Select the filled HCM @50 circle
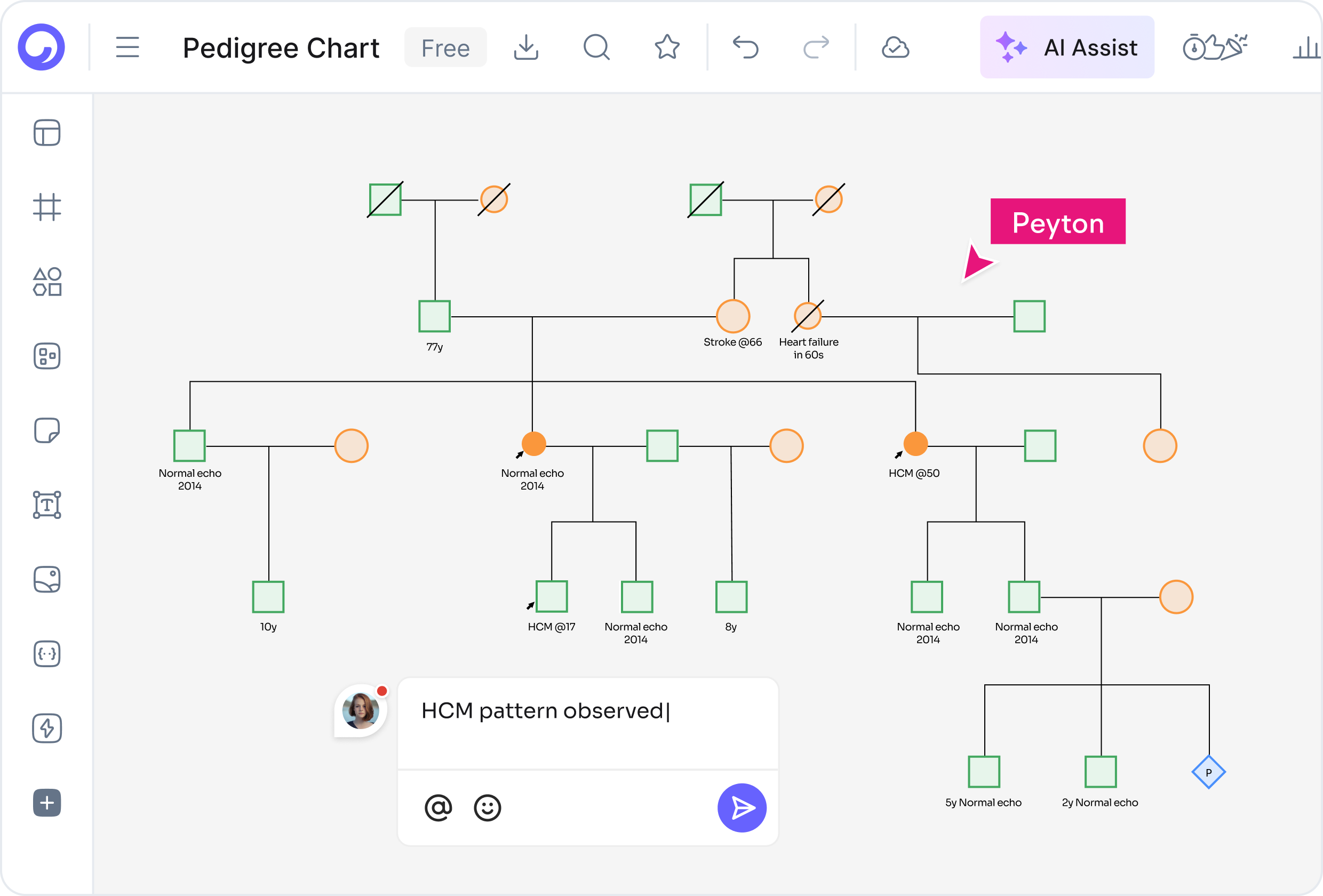This screenshot has height=896, width=1323. [x=915, y=443]
